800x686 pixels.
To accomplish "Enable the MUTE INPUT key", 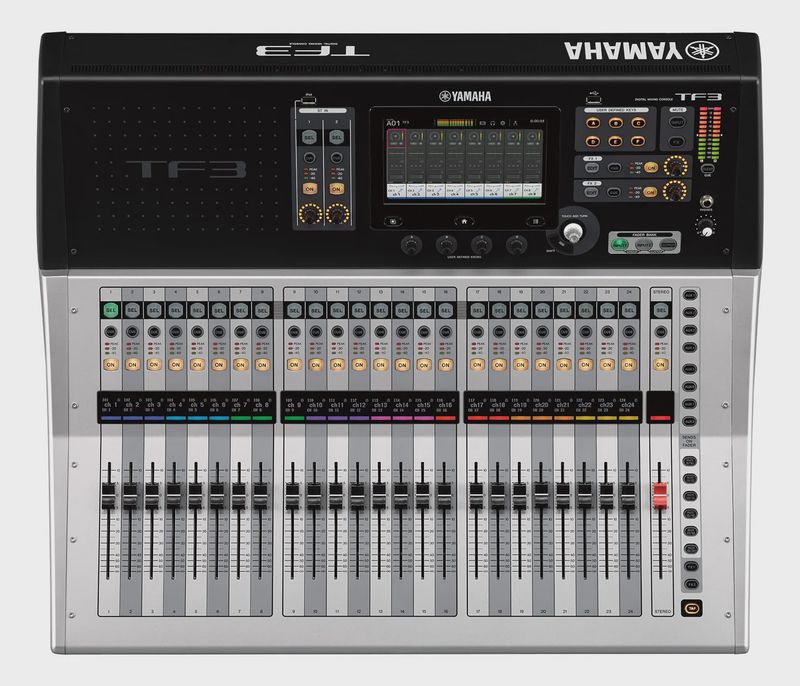I will click(x=677, y=123).
